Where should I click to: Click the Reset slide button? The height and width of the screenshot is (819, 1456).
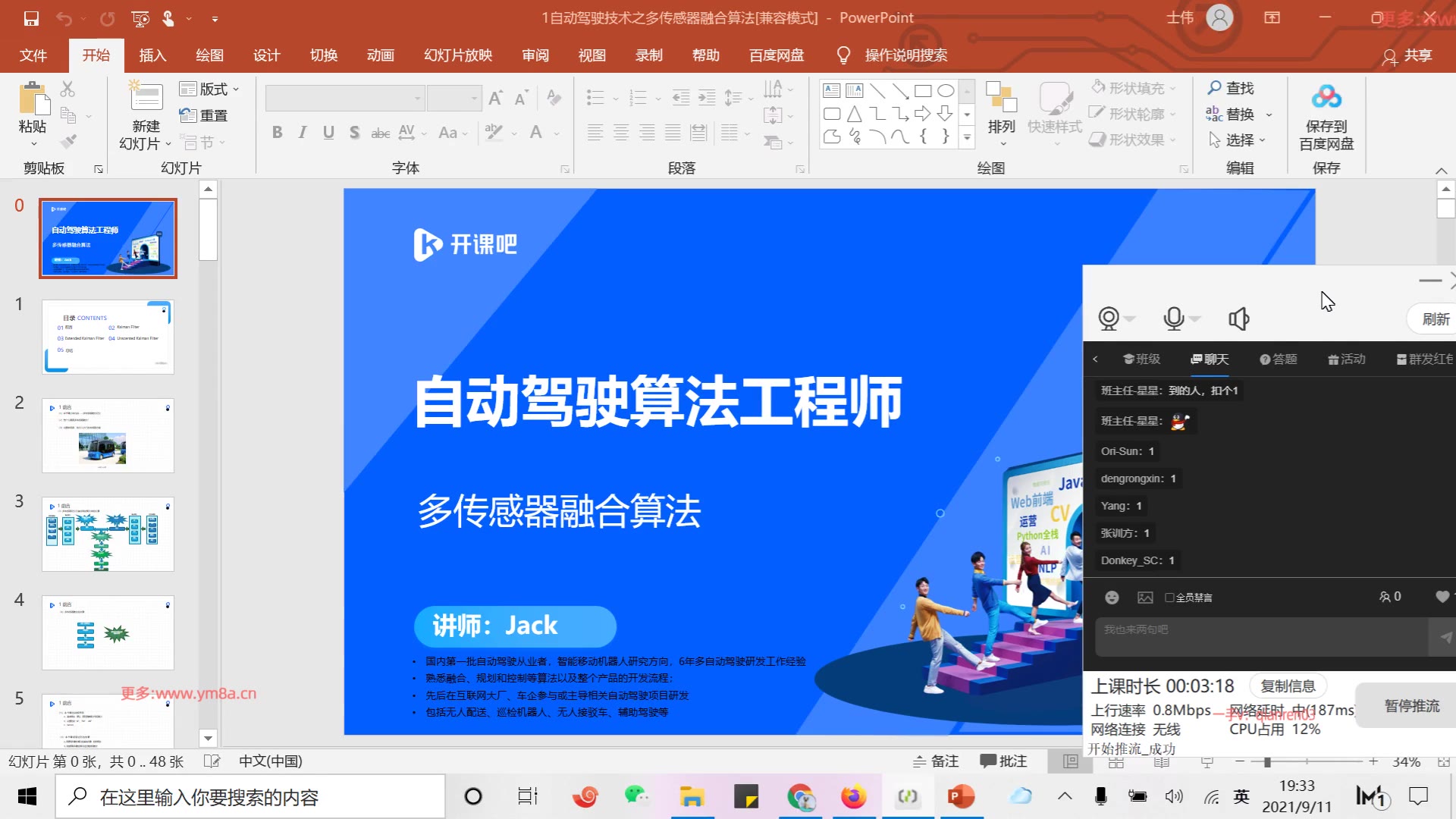coord(204,115)
